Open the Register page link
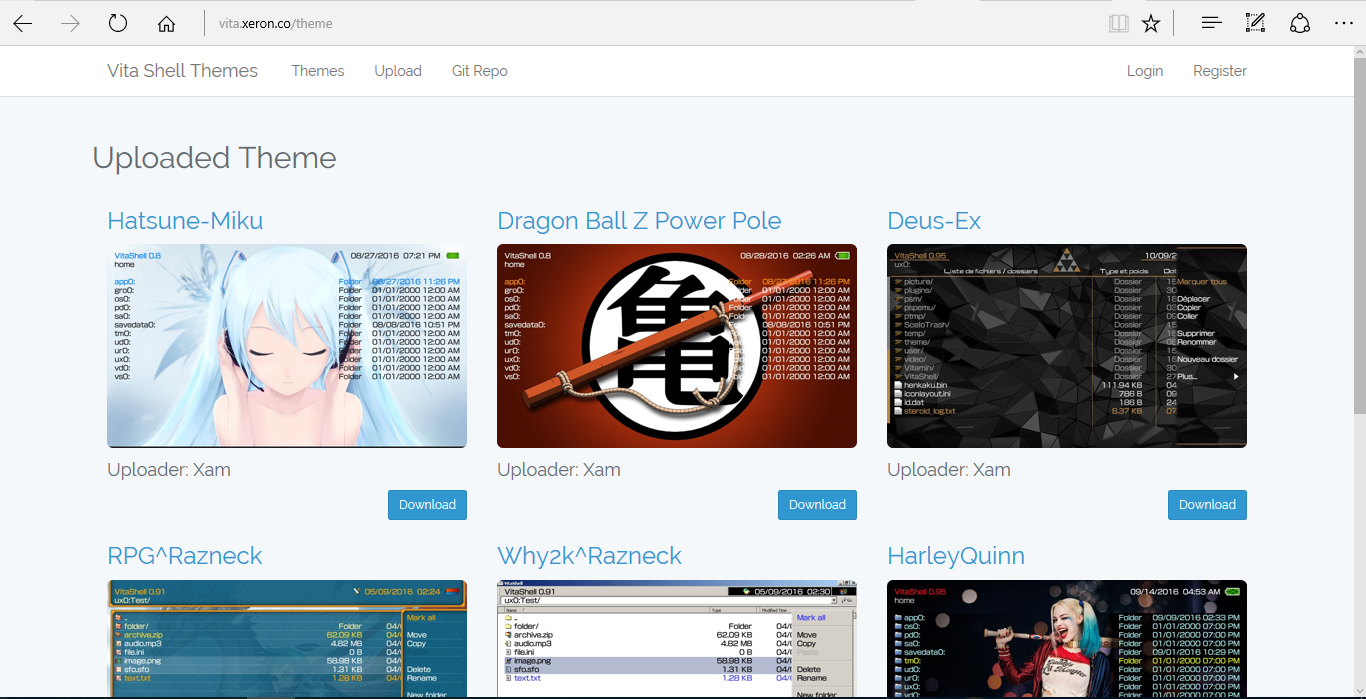The image size is (1366, 699). [x=1219, y=71]
